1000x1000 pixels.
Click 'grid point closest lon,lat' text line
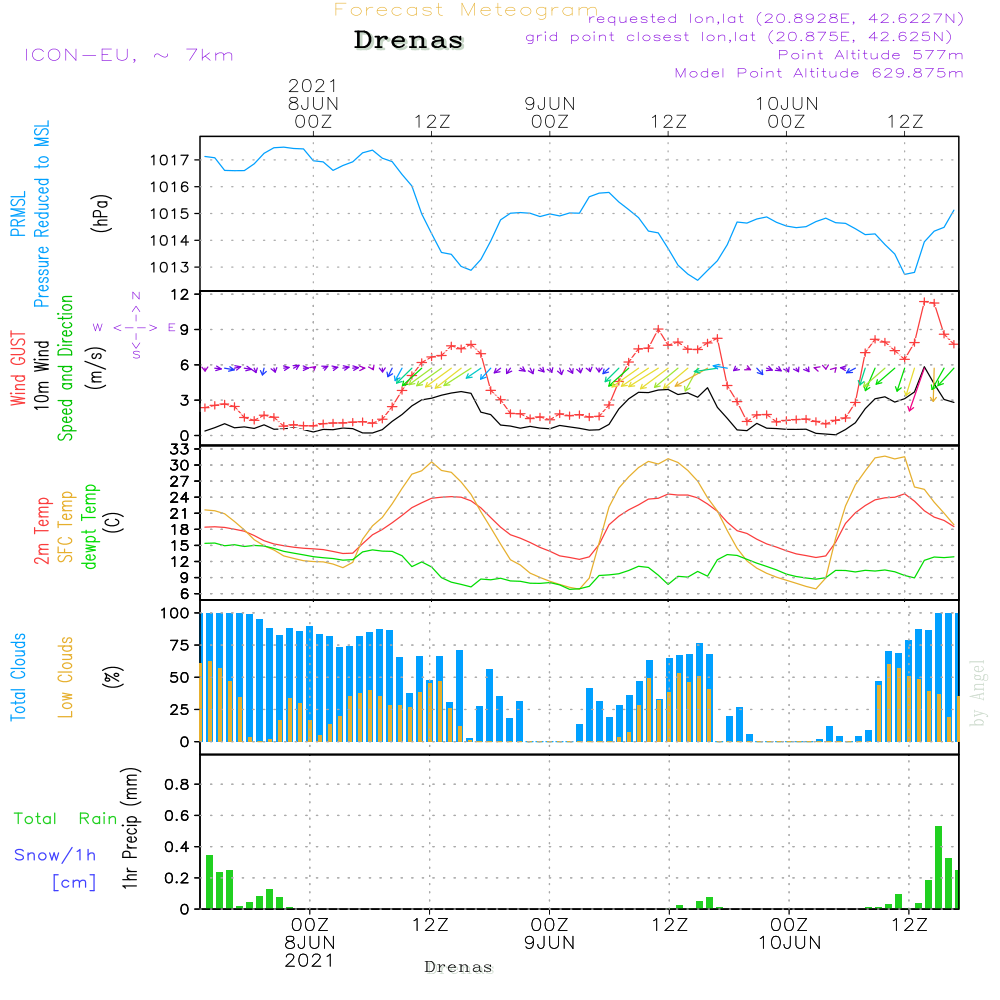pos(739,36)
